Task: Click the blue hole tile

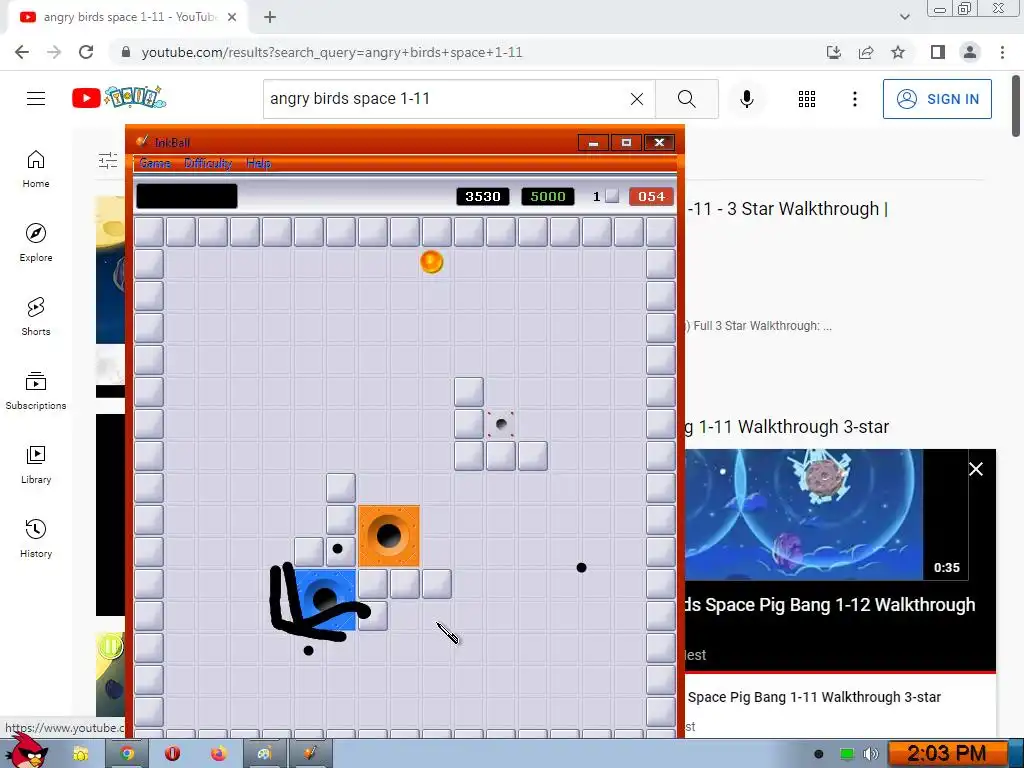Action: point(325,600)
